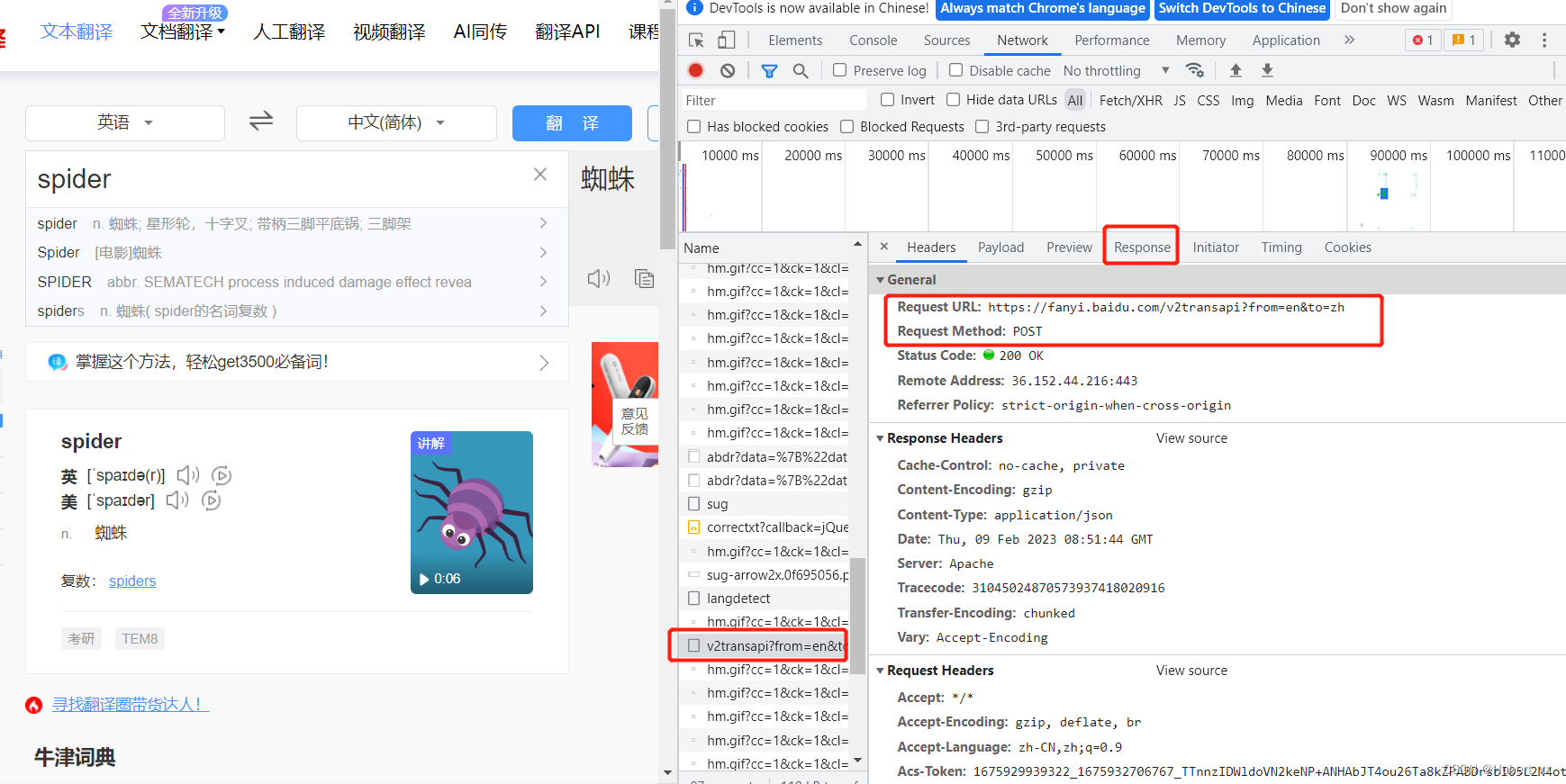The image size is (1566, 784).
Task: Open the Console panel tab
Action: pos(873,41)
